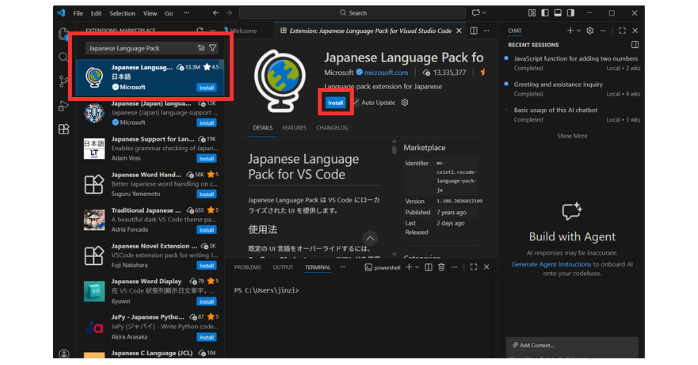698x365 pixels.
Task: Toggle the Auto Update checkbox
Action: pyautogui.click(x=357, y=102)
